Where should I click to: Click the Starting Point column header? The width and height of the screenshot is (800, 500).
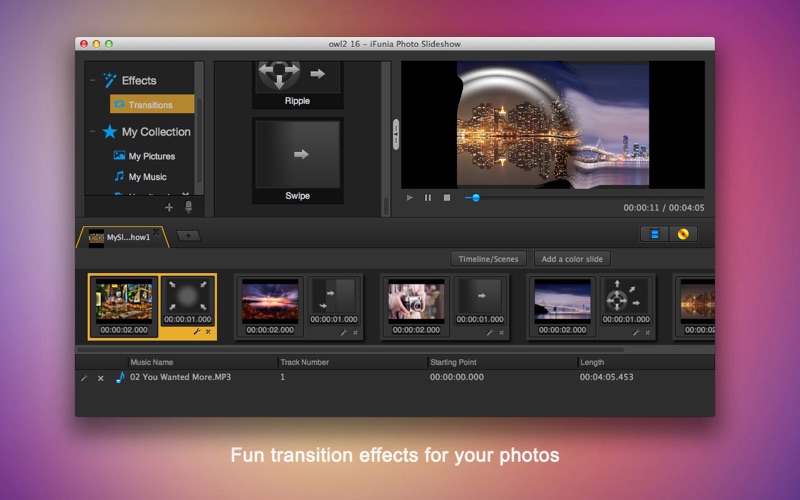click(453, 362)
